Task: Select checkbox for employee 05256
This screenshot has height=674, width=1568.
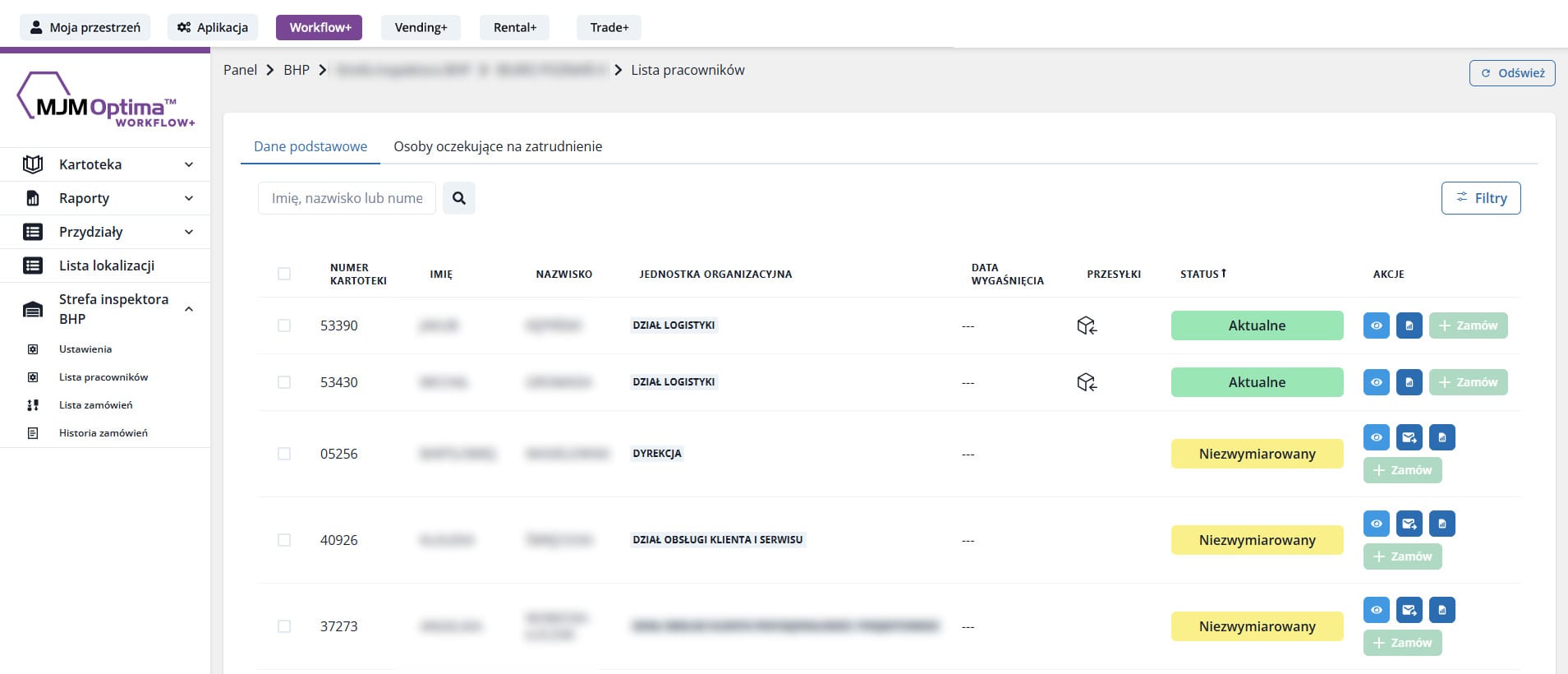Action: (x=284, y=454)
